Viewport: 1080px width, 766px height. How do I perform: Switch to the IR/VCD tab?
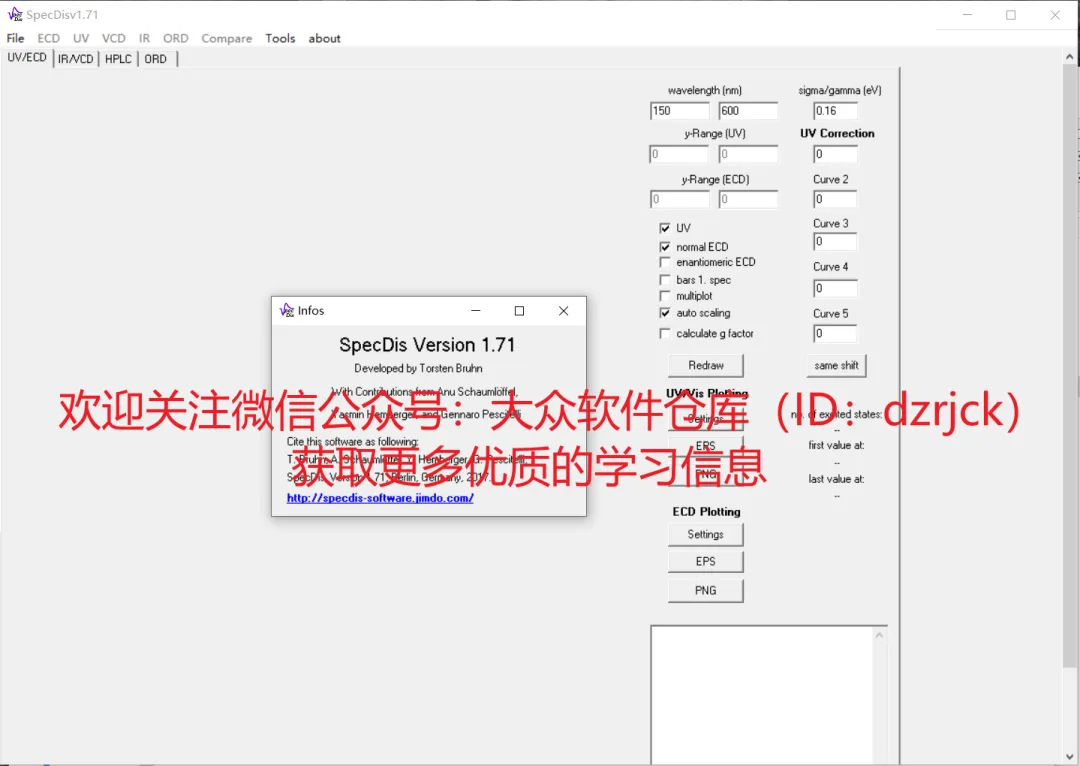(x=76, y=59)
